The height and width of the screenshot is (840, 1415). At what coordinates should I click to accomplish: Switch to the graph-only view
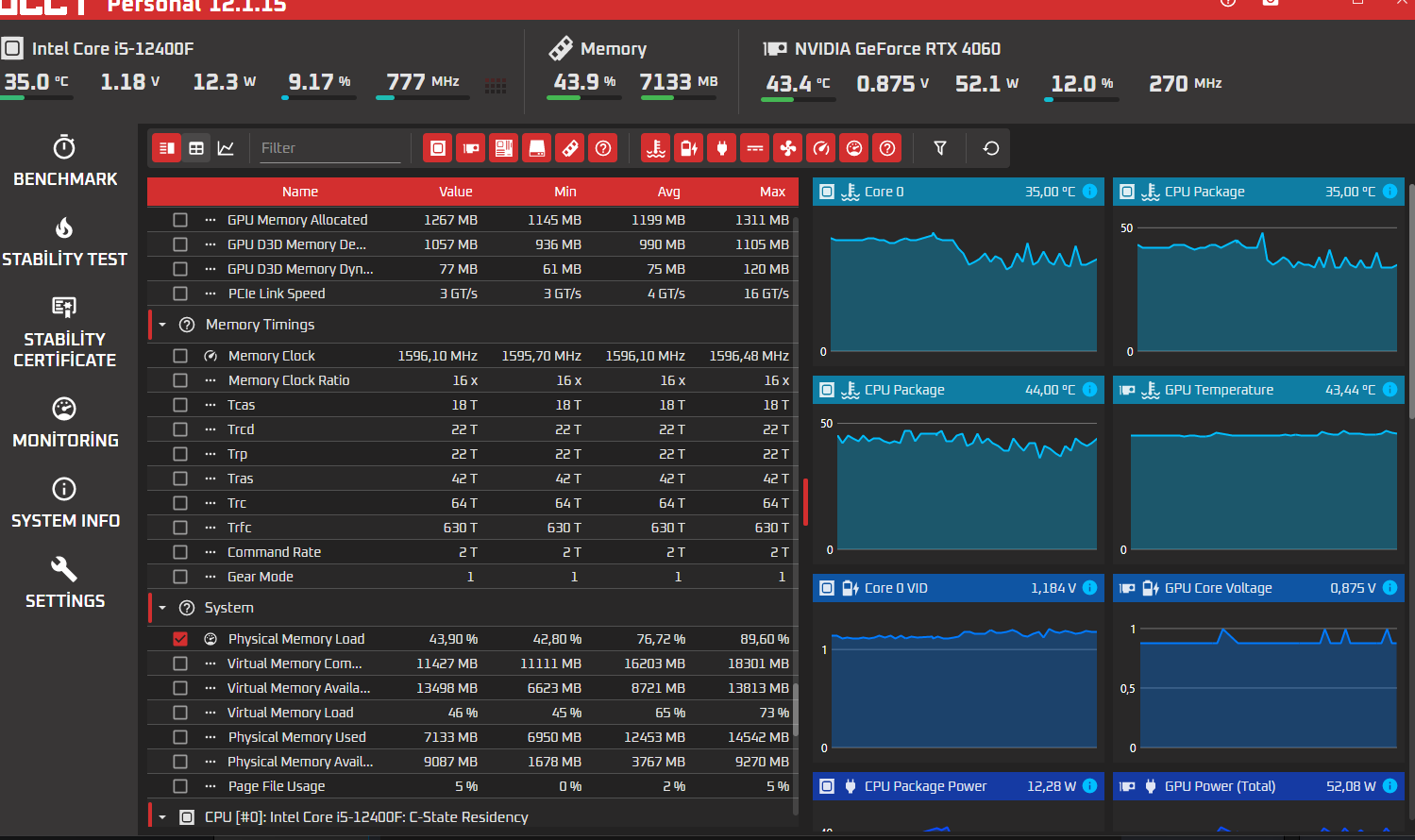tap(226, 148)
